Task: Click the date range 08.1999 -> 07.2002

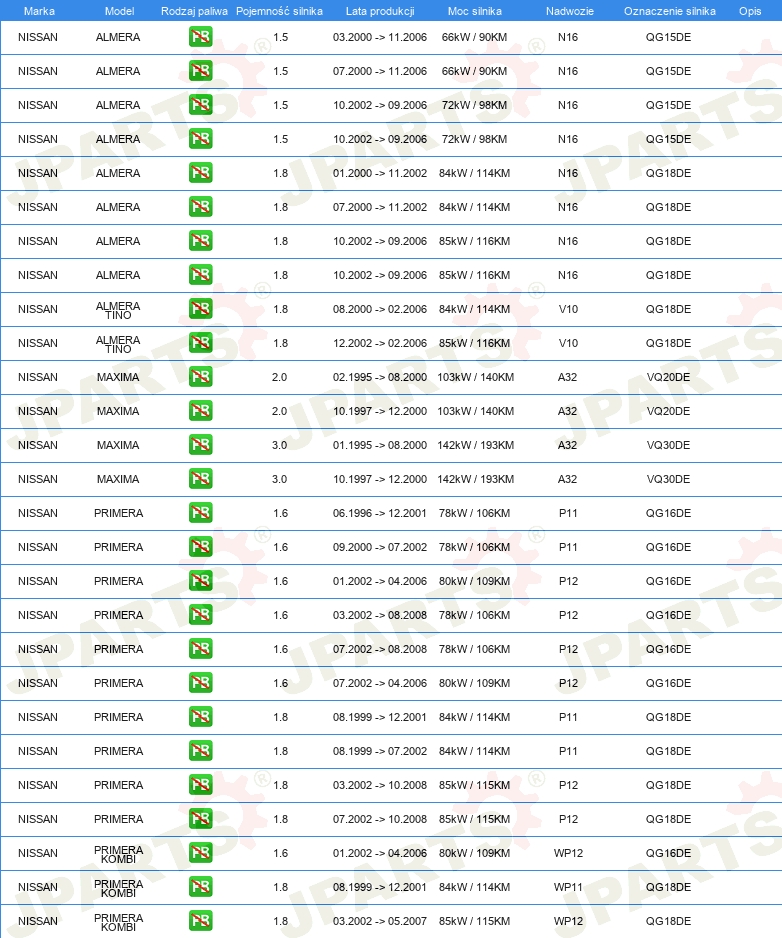Action: pyautogui.click(x=380, y=751)
